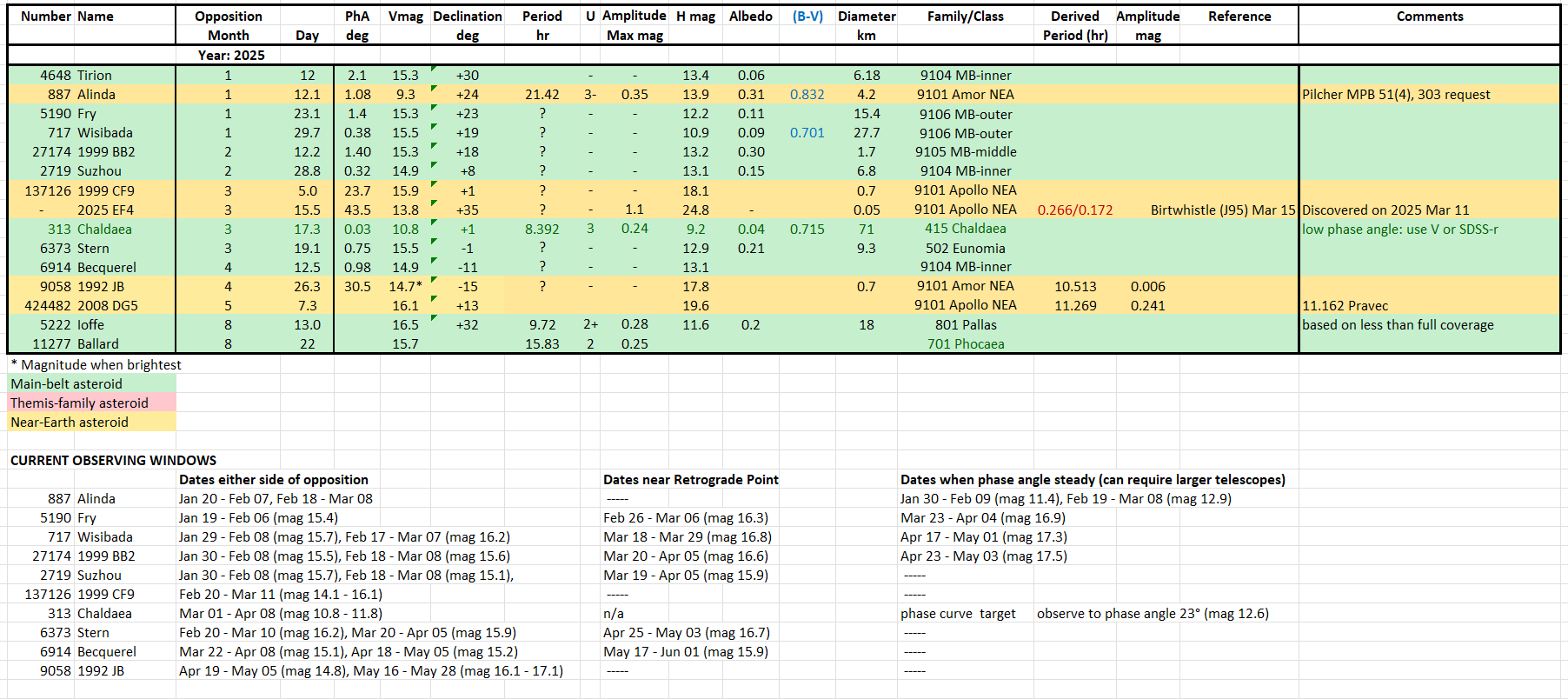
Task: Click comment 'Pilcher MPB 51(4), 303 request'
Action: (x=1396, y=95)
